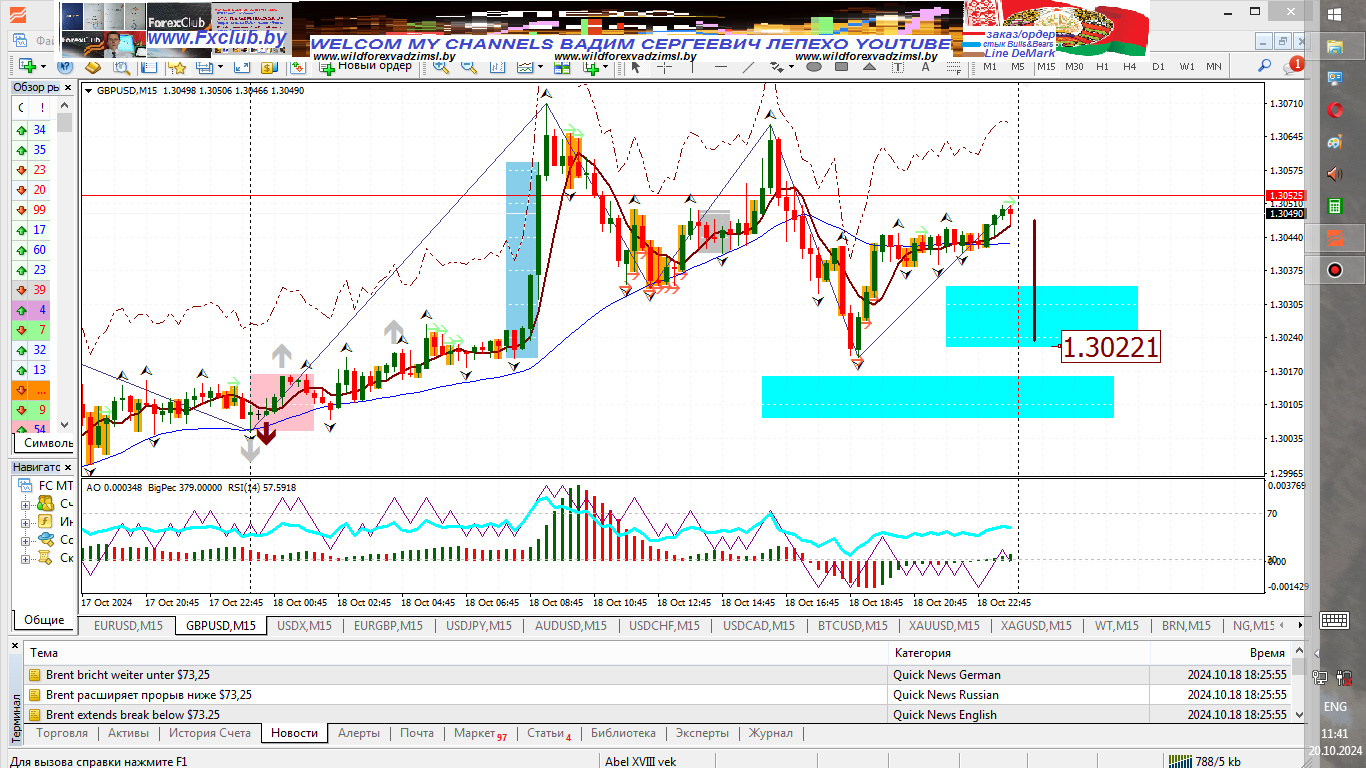Screen dimensions: 1366x768
Task: Open the Market Watch gold stack icon
Action: coord(93,66)
